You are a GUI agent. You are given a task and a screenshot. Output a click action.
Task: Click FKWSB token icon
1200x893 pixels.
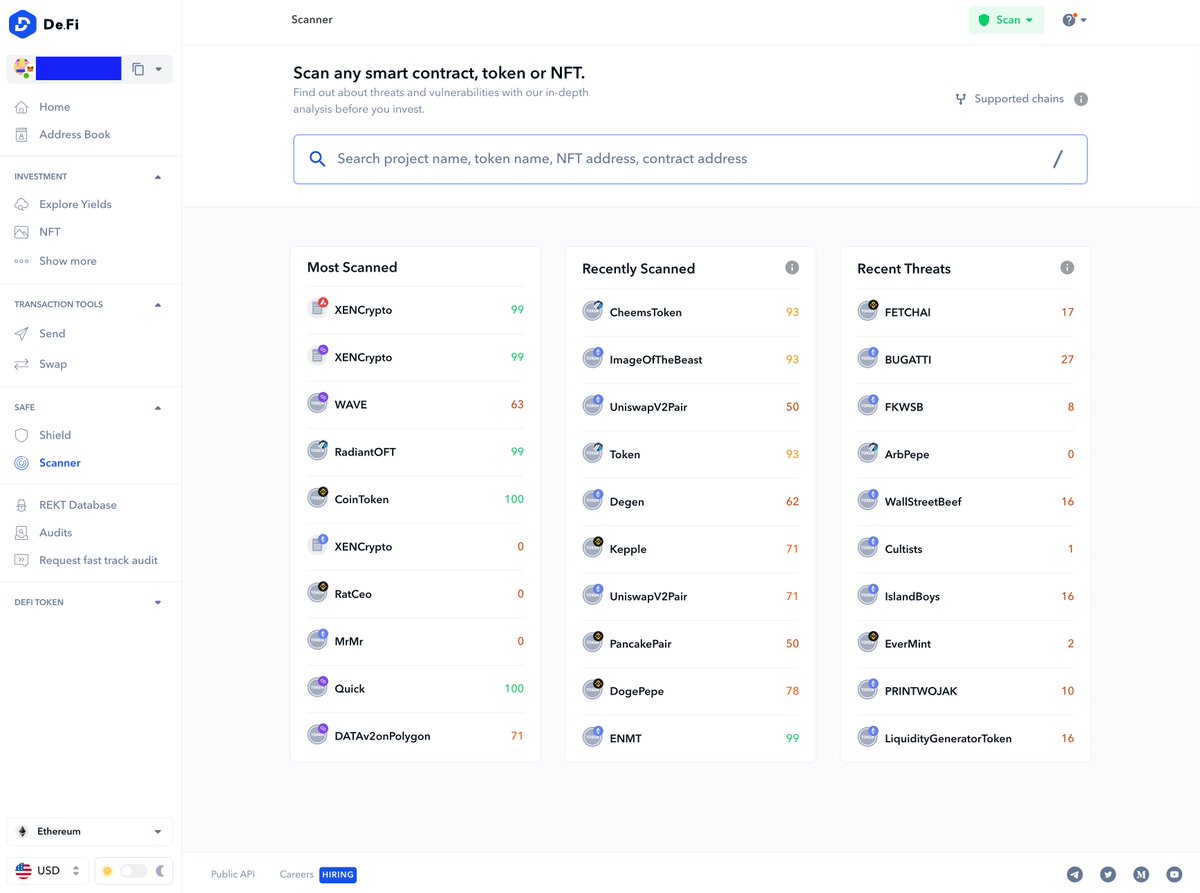pyautogui.click(x=868, y=405)
